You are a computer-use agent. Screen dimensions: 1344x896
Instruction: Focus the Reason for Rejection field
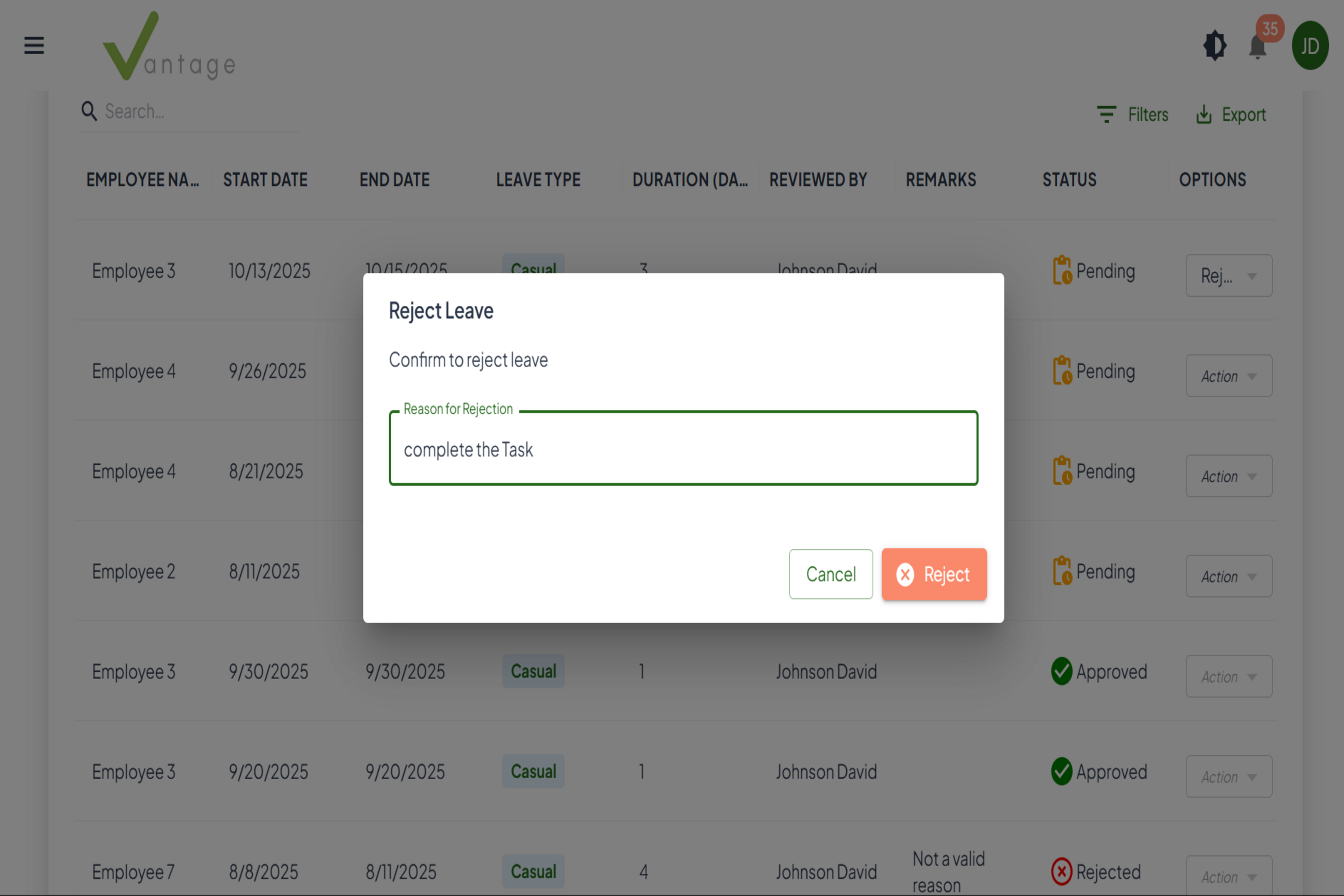click(683, 449)
